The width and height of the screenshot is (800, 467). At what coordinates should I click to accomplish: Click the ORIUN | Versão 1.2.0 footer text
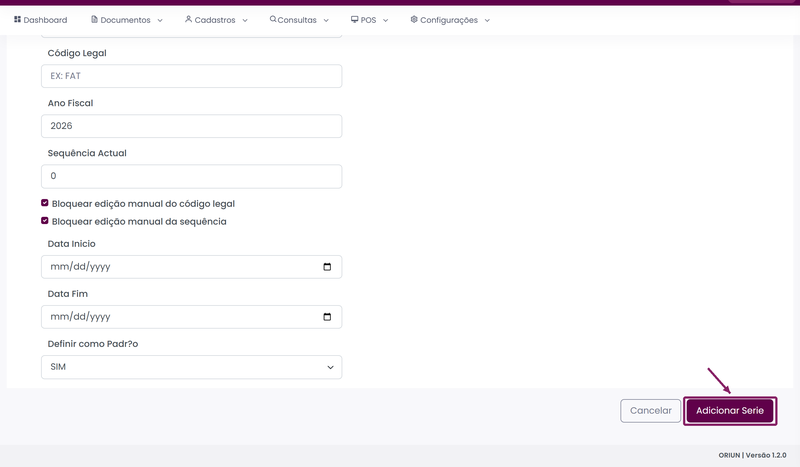(752, 455)
